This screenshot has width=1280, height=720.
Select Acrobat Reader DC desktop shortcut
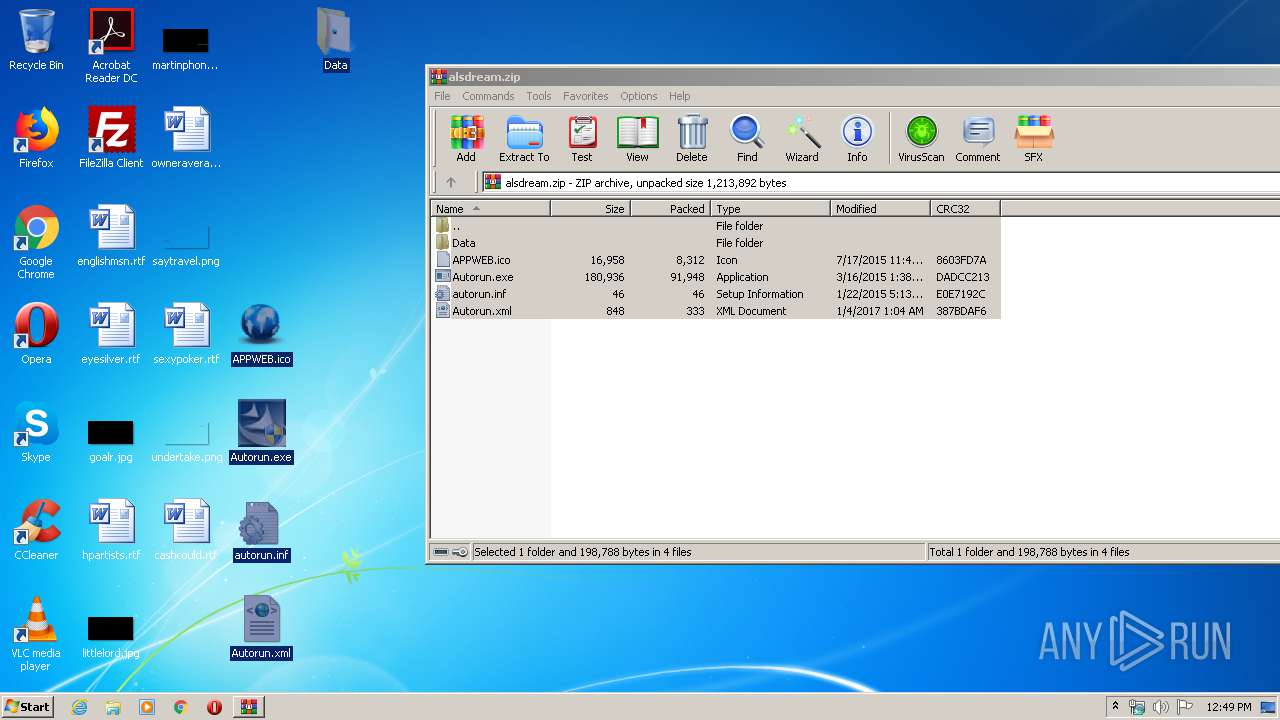point(111,46)
